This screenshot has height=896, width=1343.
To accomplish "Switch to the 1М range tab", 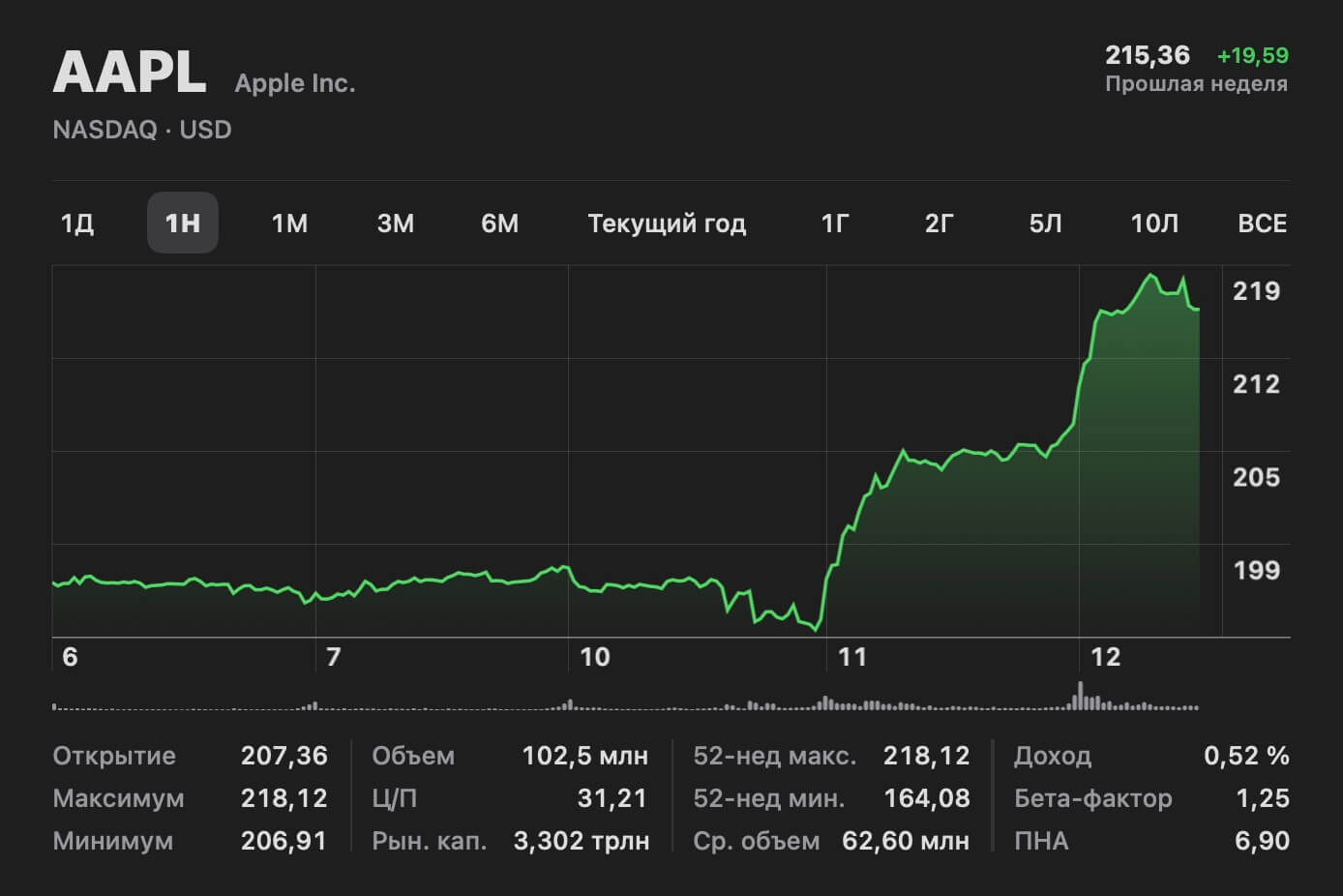I will coord(289,224).
